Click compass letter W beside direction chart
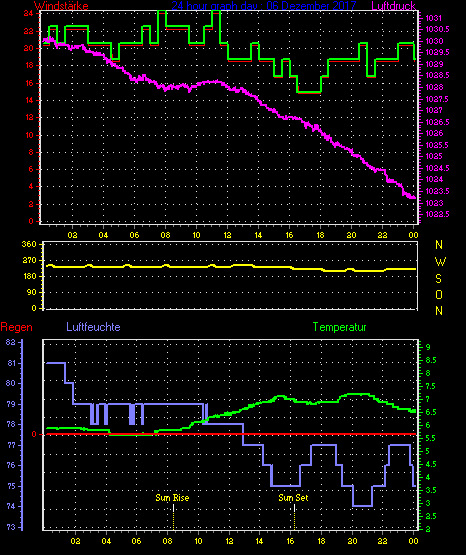 pos(440,262)
